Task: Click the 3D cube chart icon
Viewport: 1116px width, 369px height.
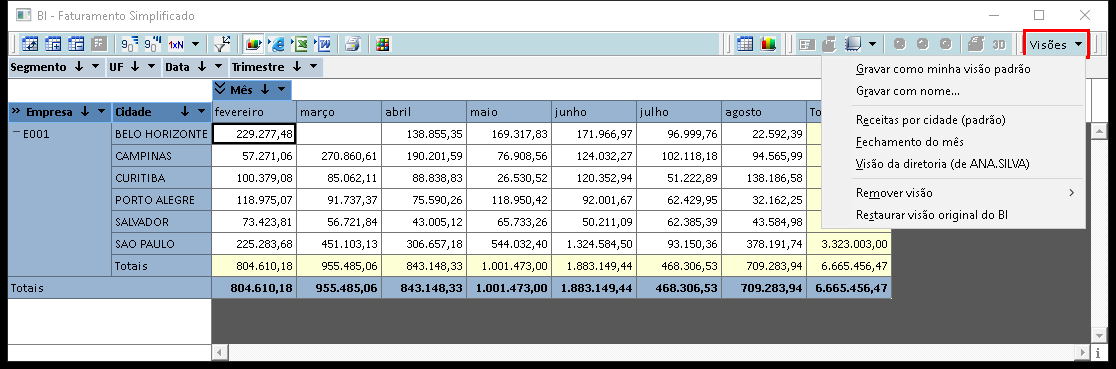Action: click(853, 44)
